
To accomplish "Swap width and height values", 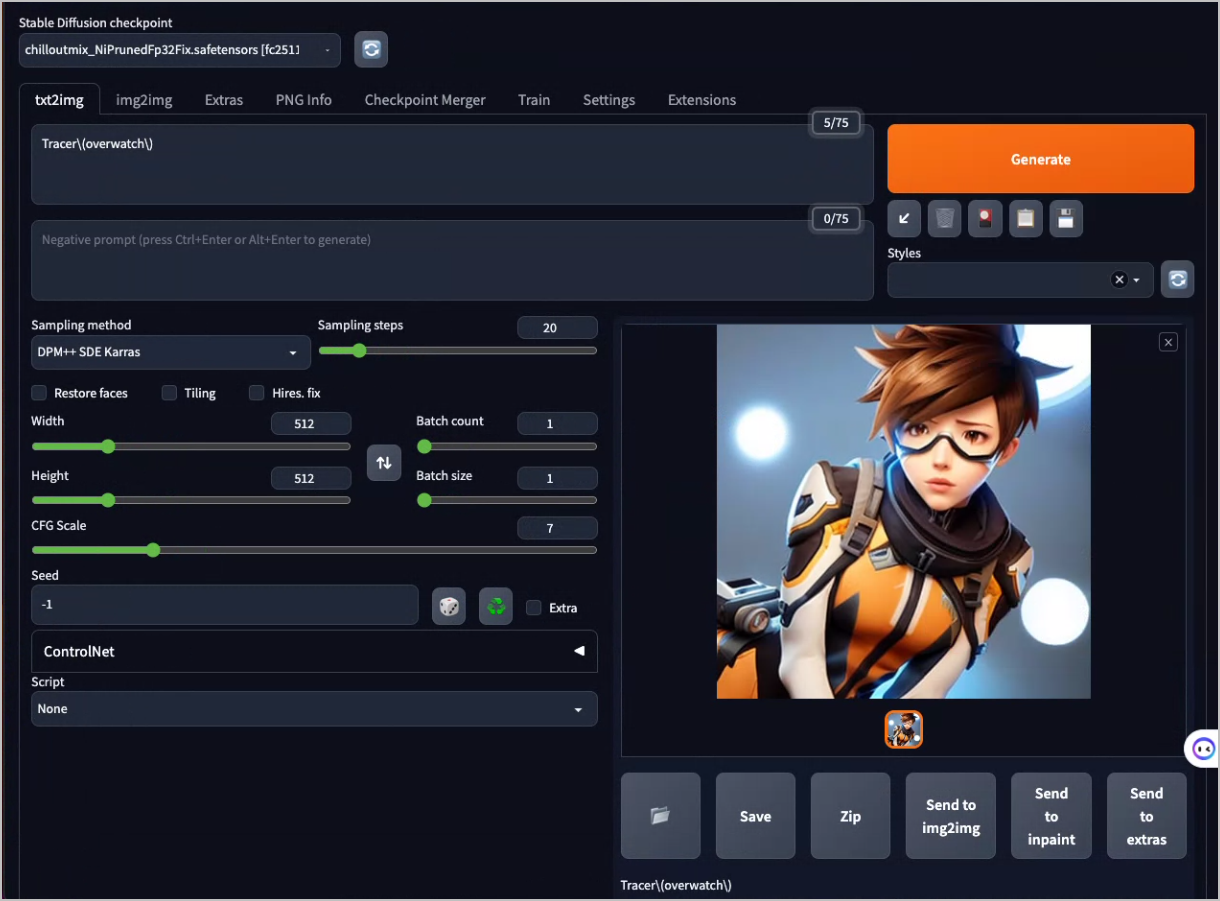I will click(384, 462).
